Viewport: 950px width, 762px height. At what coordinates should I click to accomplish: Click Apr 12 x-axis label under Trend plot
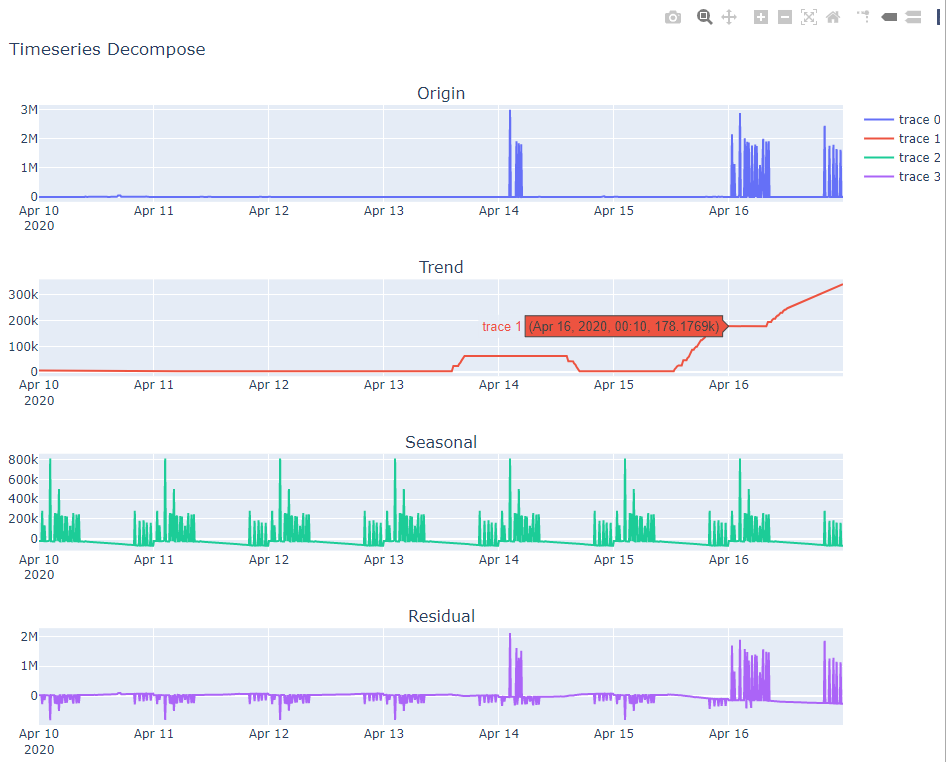[x=269, y=385]
